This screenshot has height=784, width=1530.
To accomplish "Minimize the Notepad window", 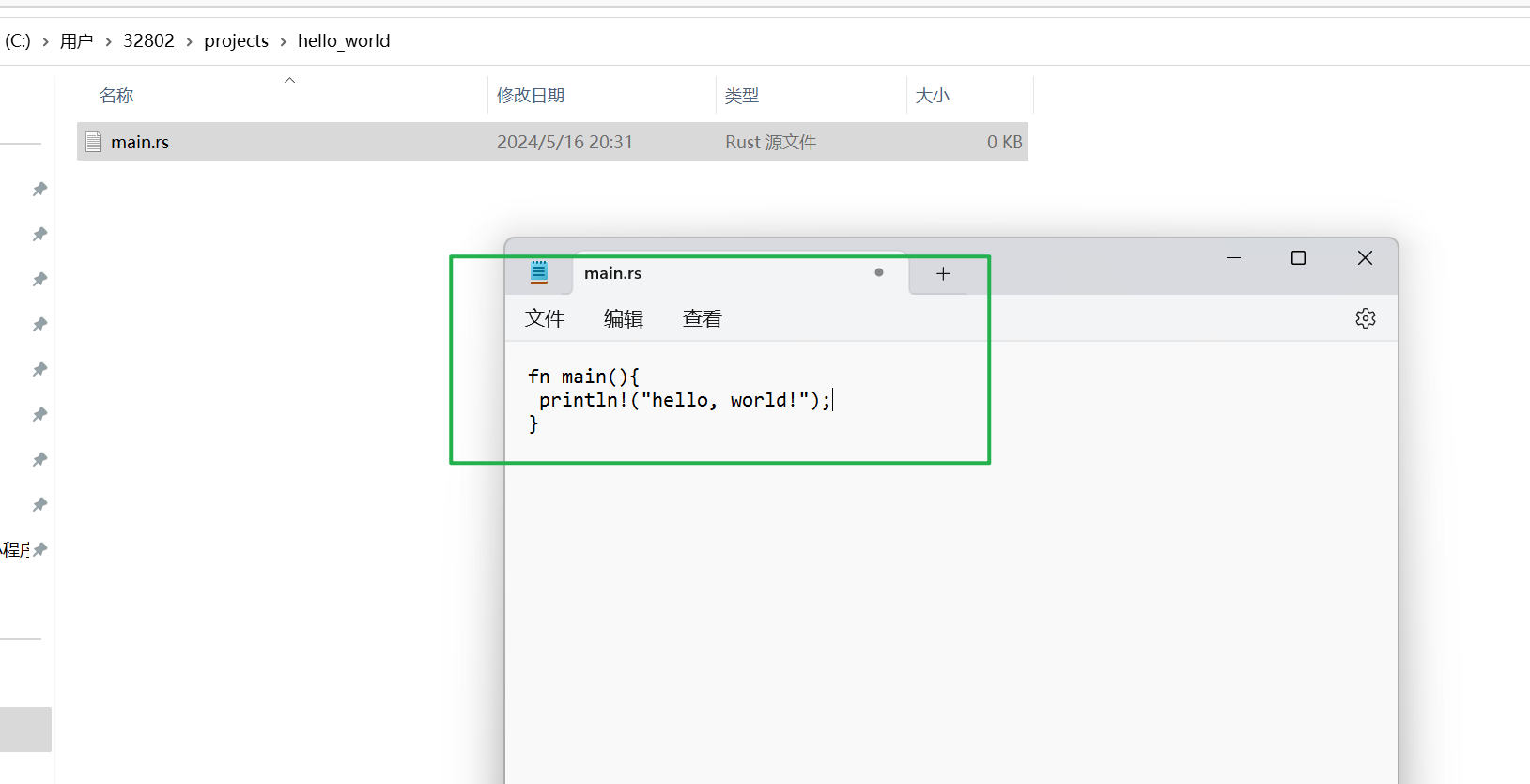I will click(1233, 258).
